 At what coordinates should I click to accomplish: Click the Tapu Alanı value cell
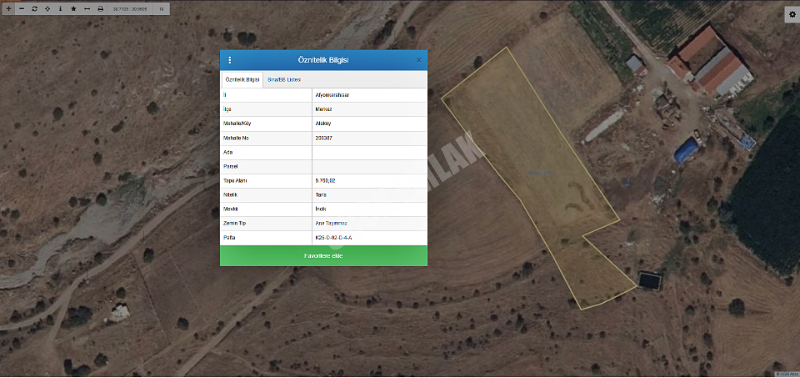click(369, 181)
